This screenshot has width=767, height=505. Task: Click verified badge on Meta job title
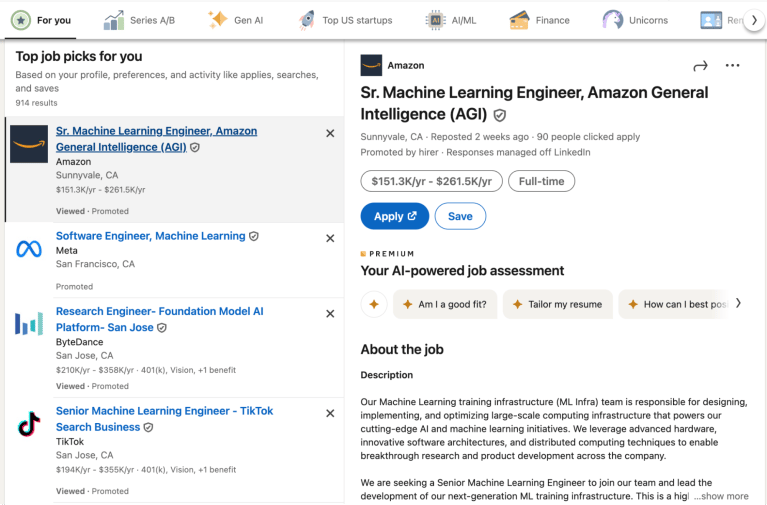click(254, 236)
